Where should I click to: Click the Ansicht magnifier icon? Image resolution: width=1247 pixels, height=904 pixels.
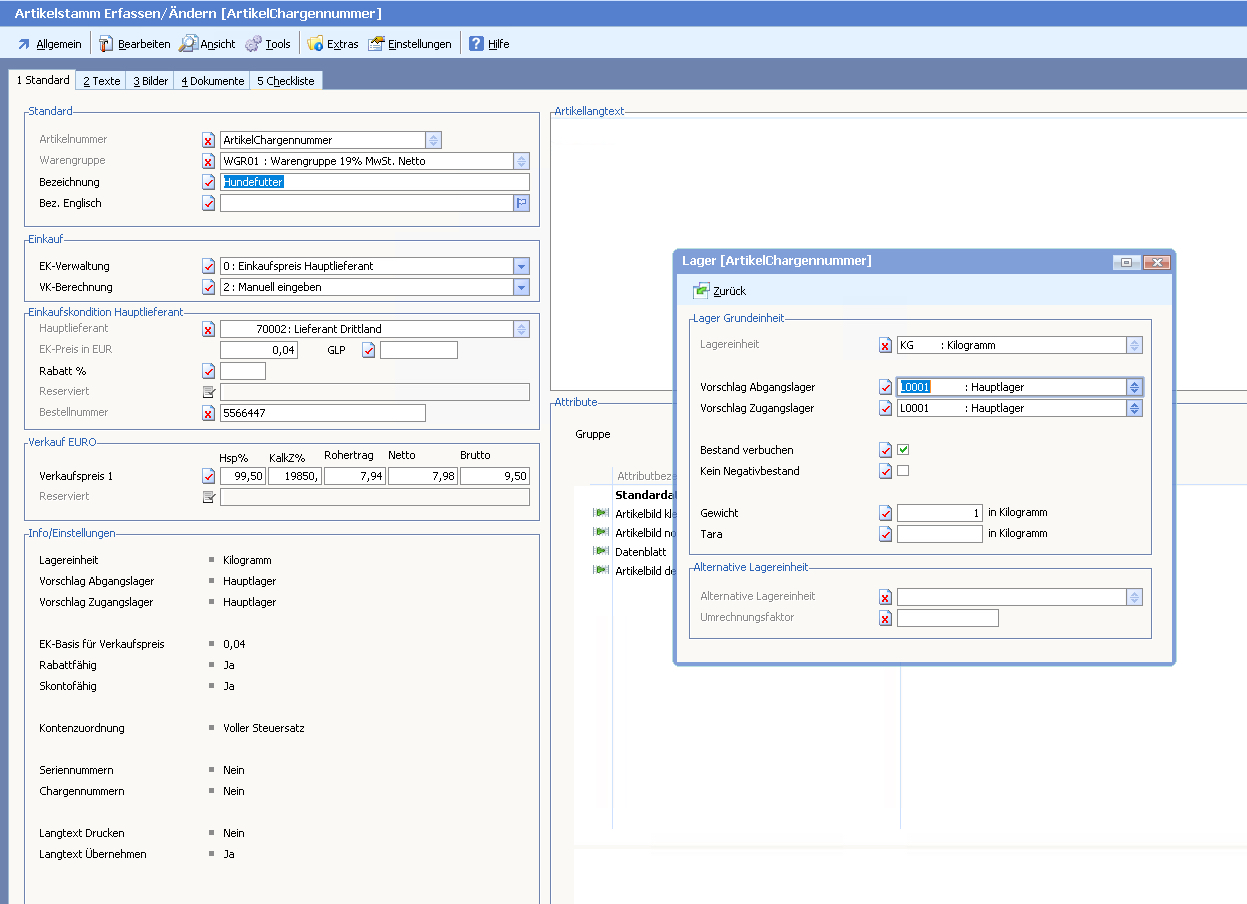(x=188, y=44)
